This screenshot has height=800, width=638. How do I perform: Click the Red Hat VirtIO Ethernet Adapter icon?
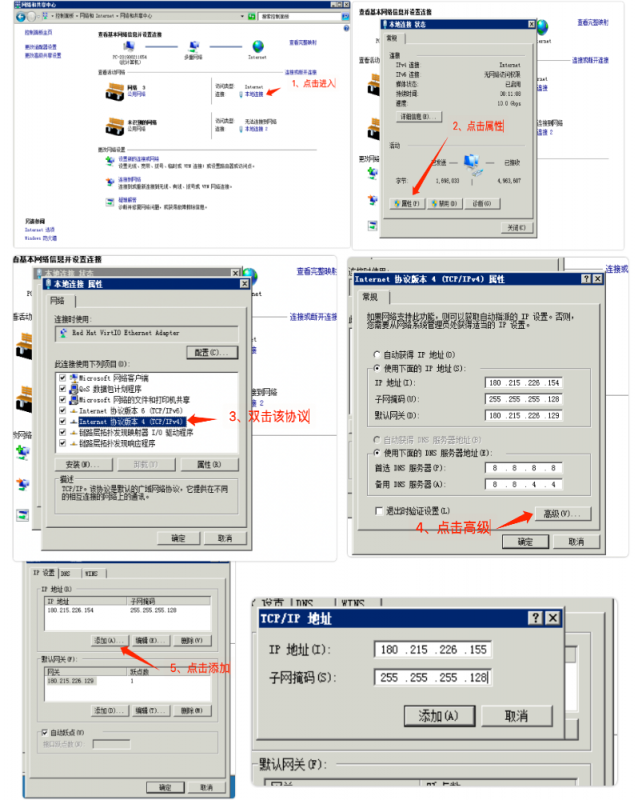(x=62, y=332)
